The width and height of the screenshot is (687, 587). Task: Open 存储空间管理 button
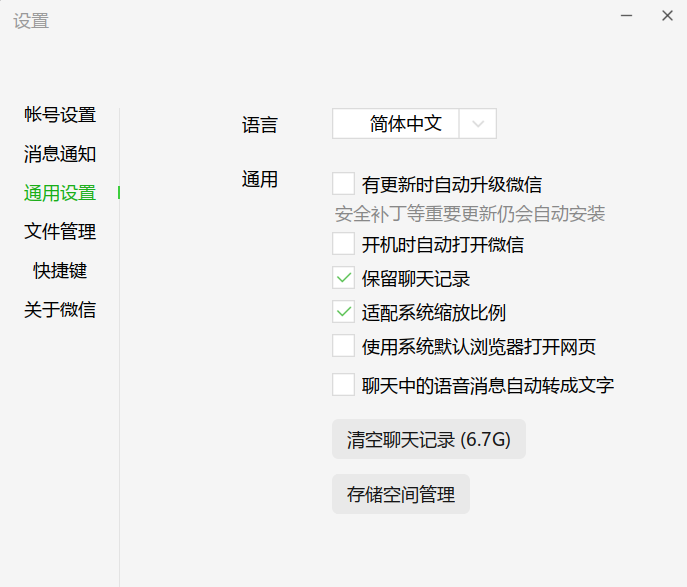pyautogui.click(x=401, y=494)
